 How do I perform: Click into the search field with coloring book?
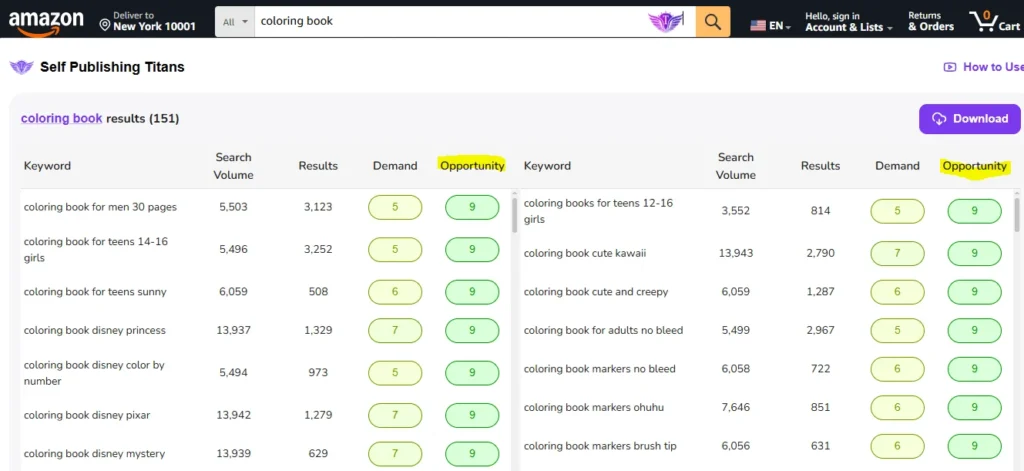click(451, 22)
